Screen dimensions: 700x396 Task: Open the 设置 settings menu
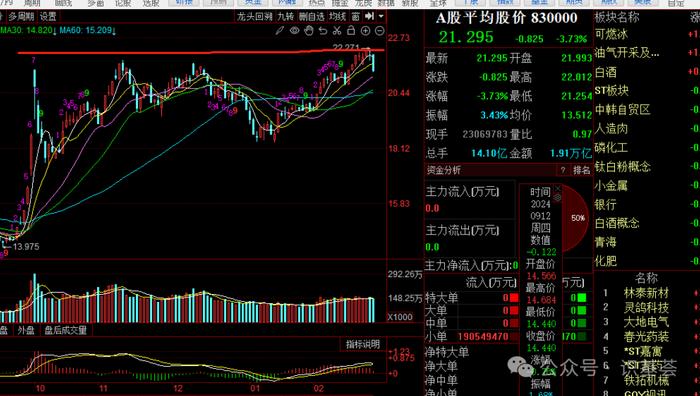point(48,17)
